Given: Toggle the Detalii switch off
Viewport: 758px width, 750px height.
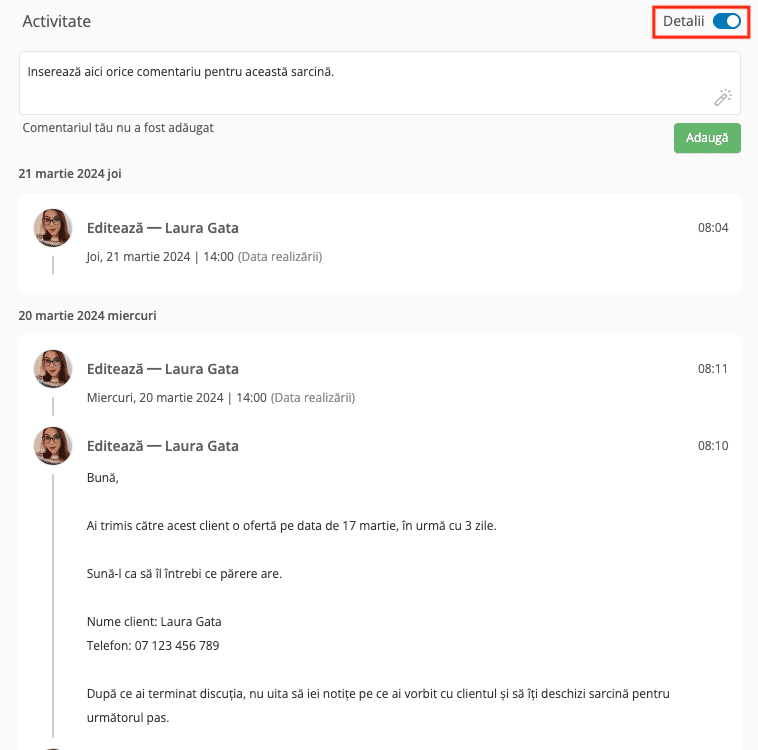Looking at the screenshot, I should tap(726, 21).
